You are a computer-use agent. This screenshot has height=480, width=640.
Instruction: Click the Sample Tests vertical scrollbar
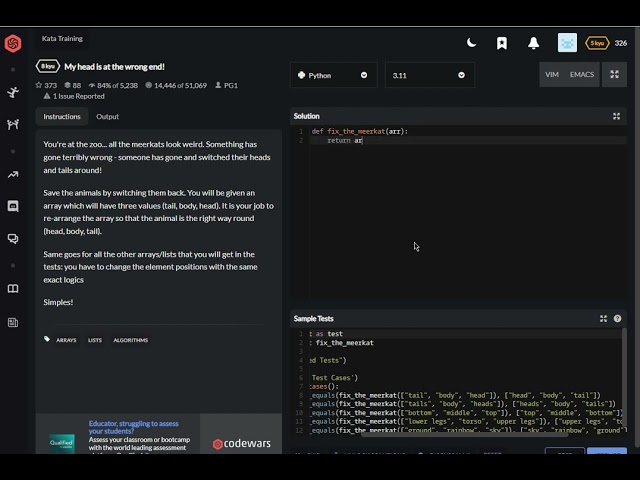pyautogui.click(x=624, y=380)
